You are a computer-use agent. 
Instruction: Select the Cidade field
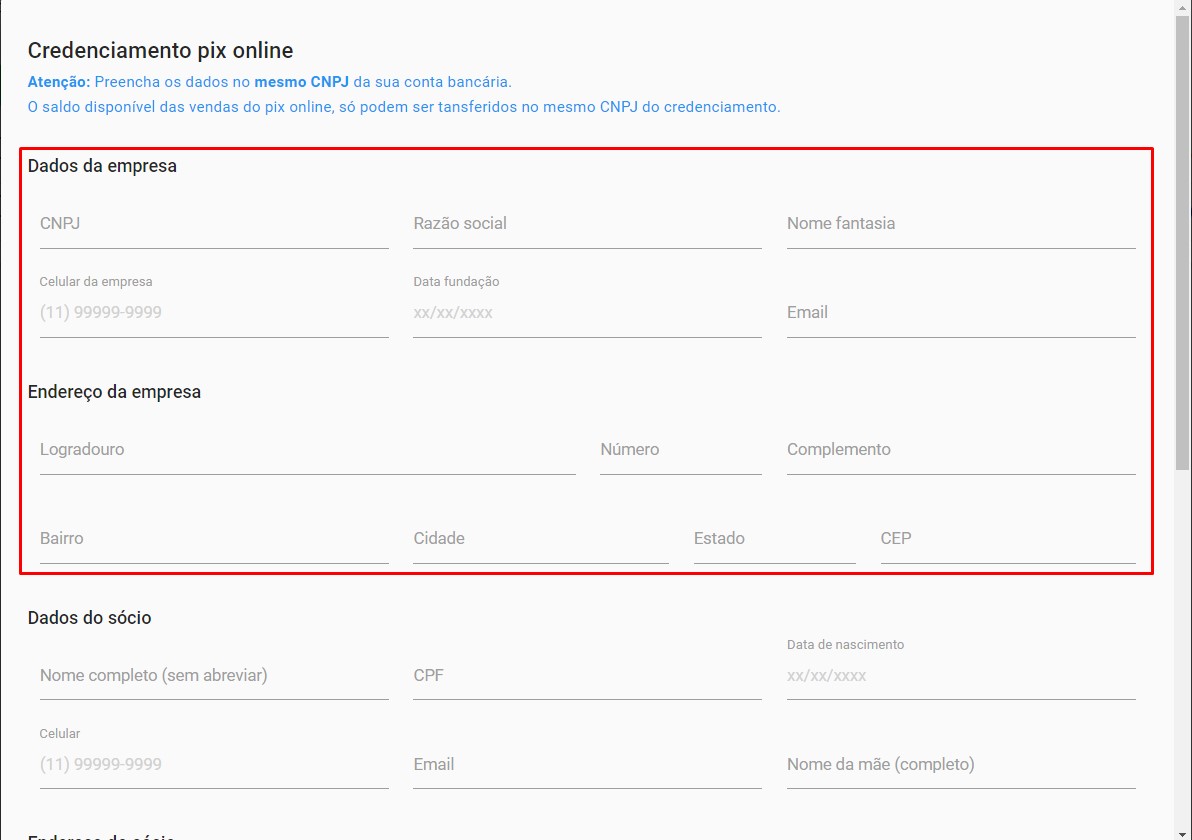540,539
